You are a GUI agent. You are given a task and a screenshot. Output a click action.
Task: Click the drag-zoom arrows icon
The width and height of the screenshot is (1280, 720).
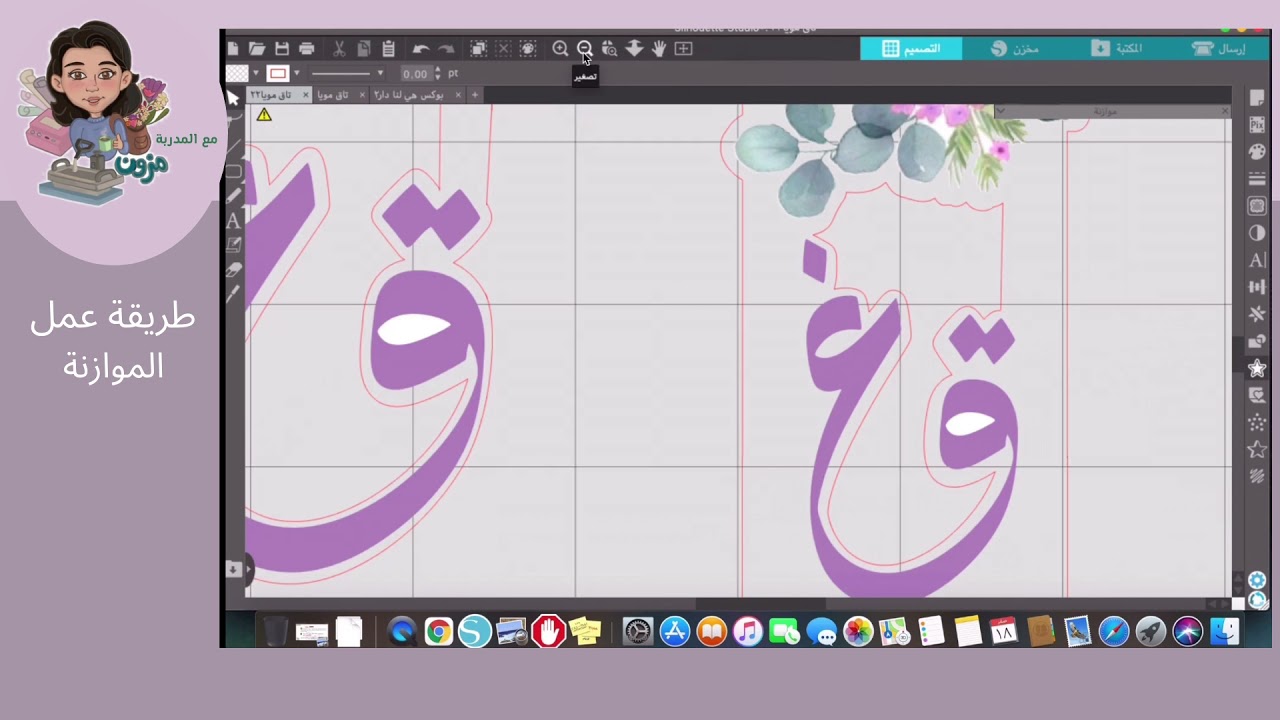pyautogui.click(x=634, y=48)
